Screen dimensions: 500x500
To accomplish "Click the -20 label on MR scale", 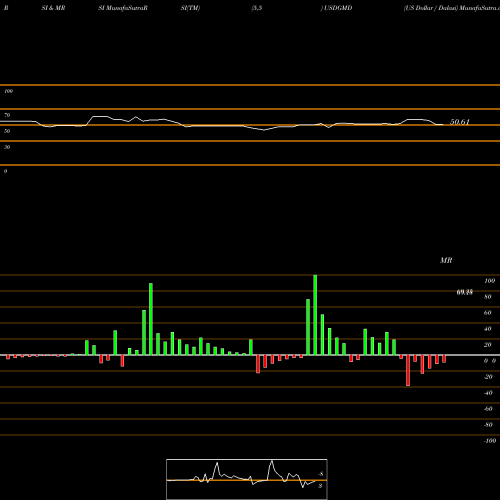I will (x=488, y=377).
